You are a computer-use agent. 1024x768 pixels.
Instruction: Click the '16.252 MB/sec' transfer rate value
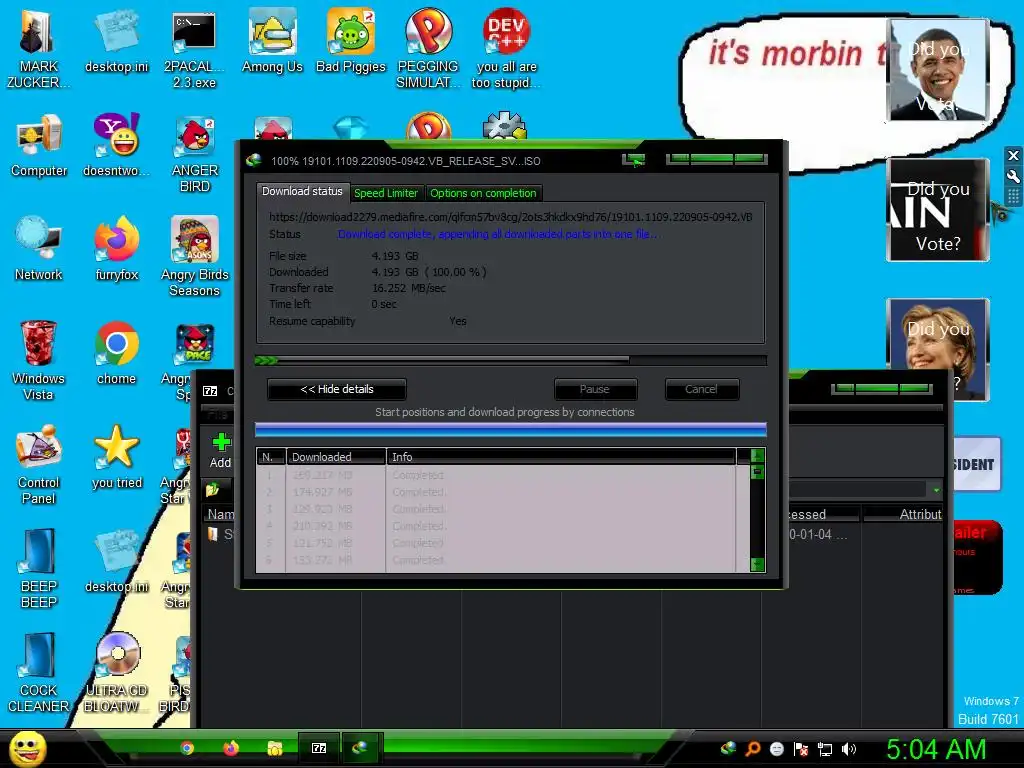(409, 288)
